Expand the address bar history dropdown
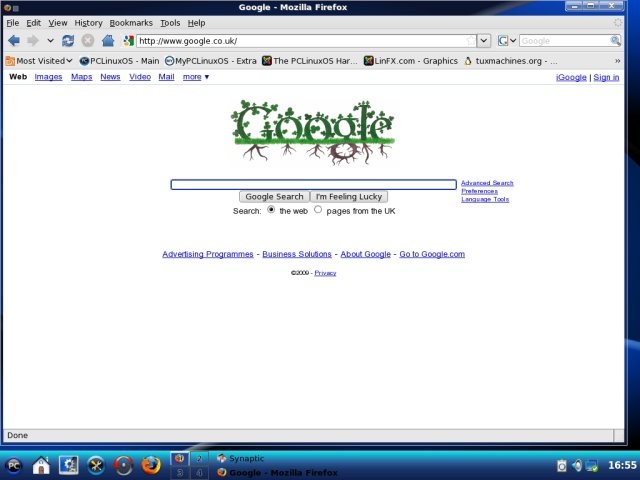640x480 pixels. pyautogui.click(x=484, y=40)
